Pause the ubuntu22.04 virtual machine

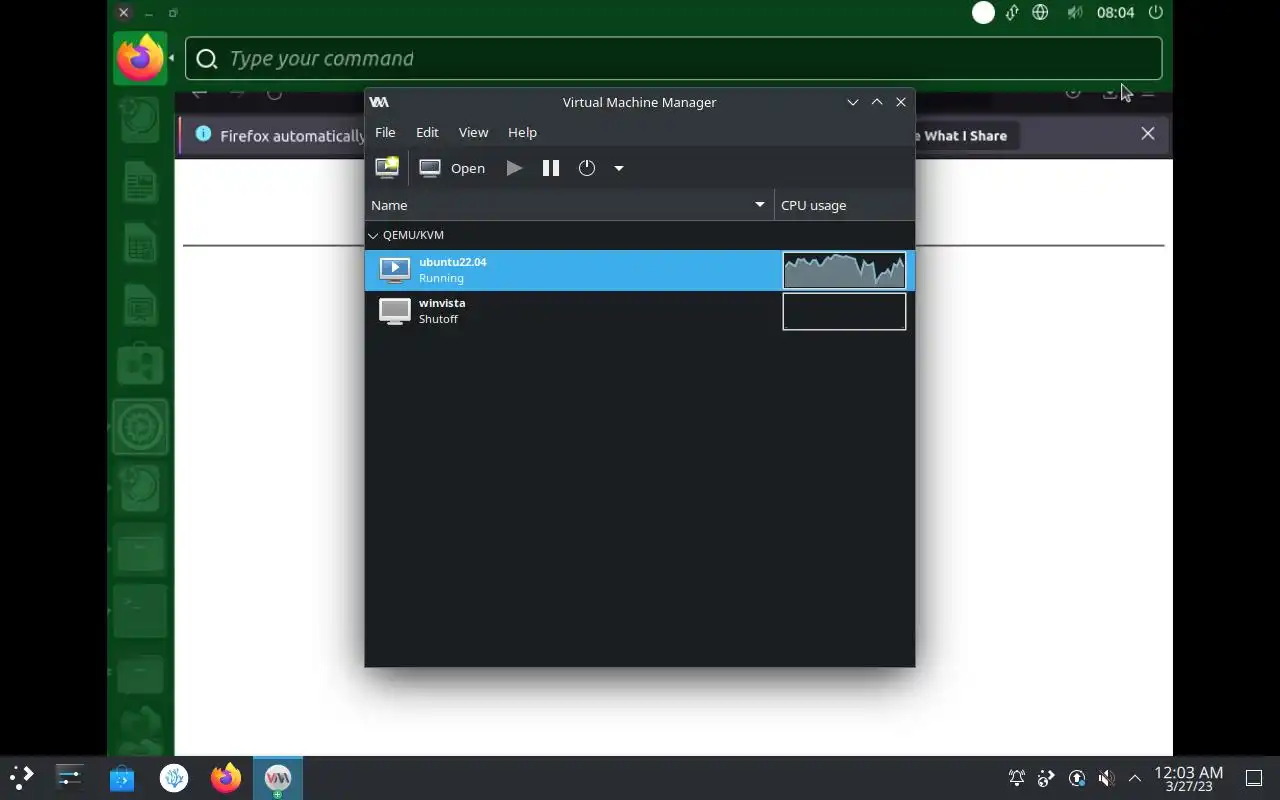click(x=551, y=168)
